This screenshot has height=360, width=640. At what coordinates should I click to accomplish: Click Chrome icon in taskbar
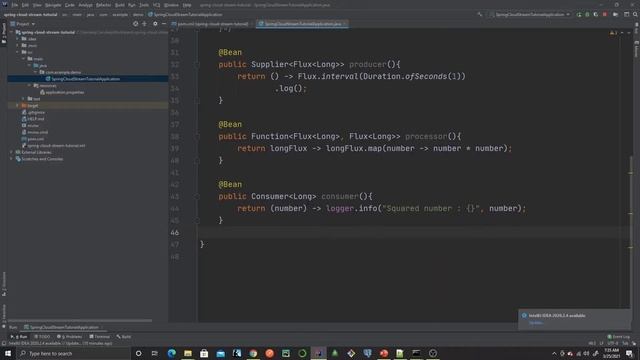[253, 353]
